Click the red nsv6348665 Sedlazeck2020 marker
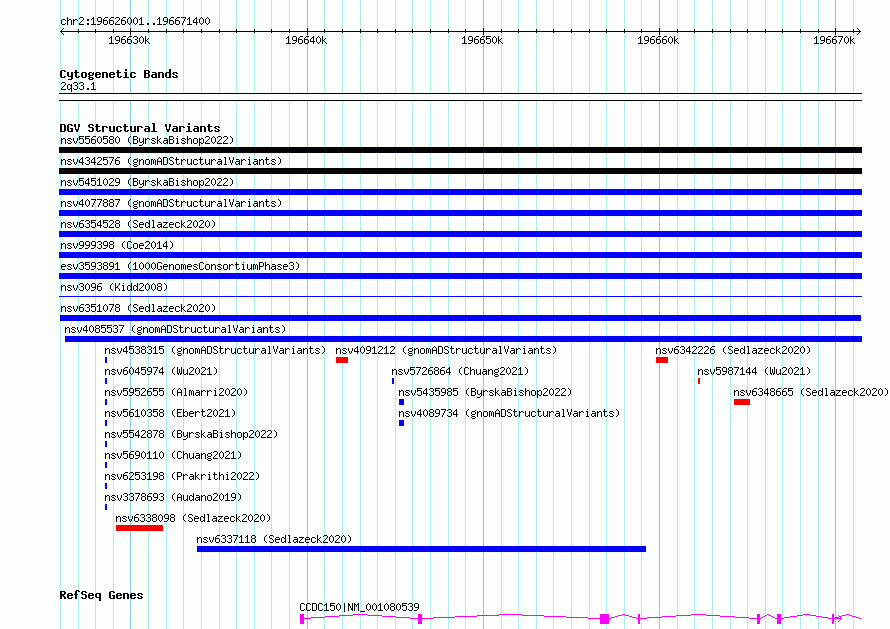 742,402
